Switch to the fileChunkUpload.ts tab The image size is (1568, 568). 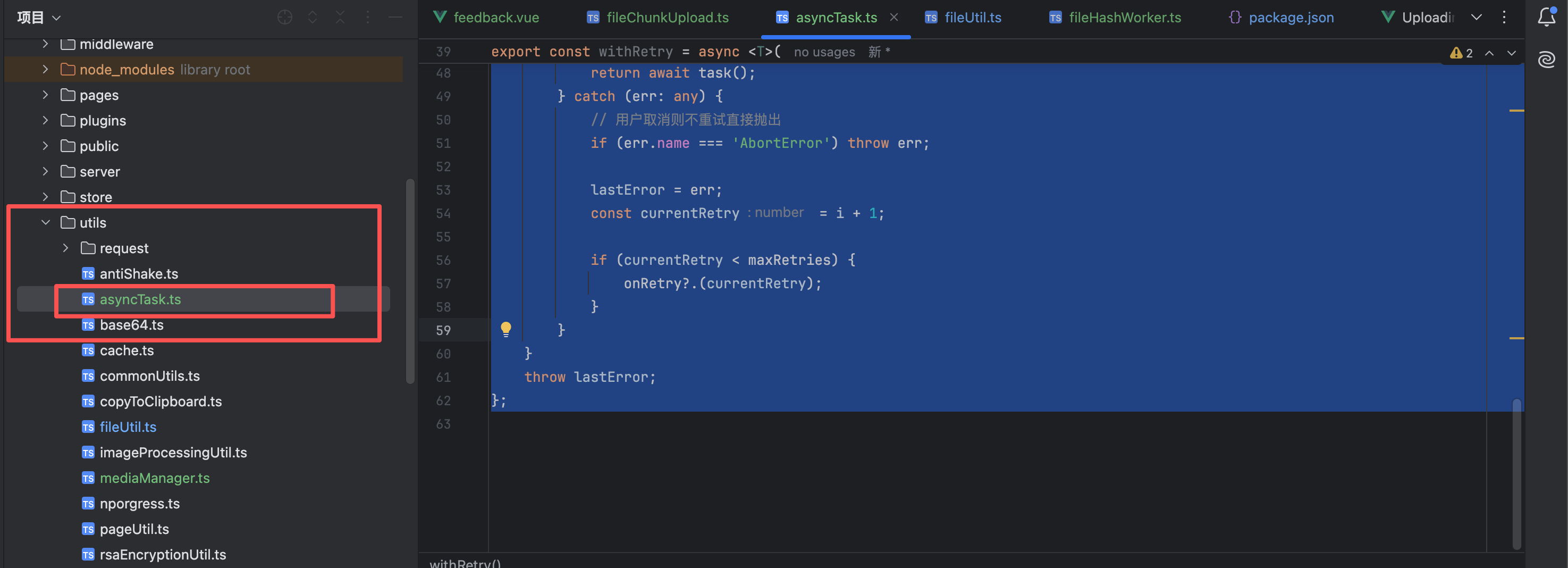[x=667, y=18]
